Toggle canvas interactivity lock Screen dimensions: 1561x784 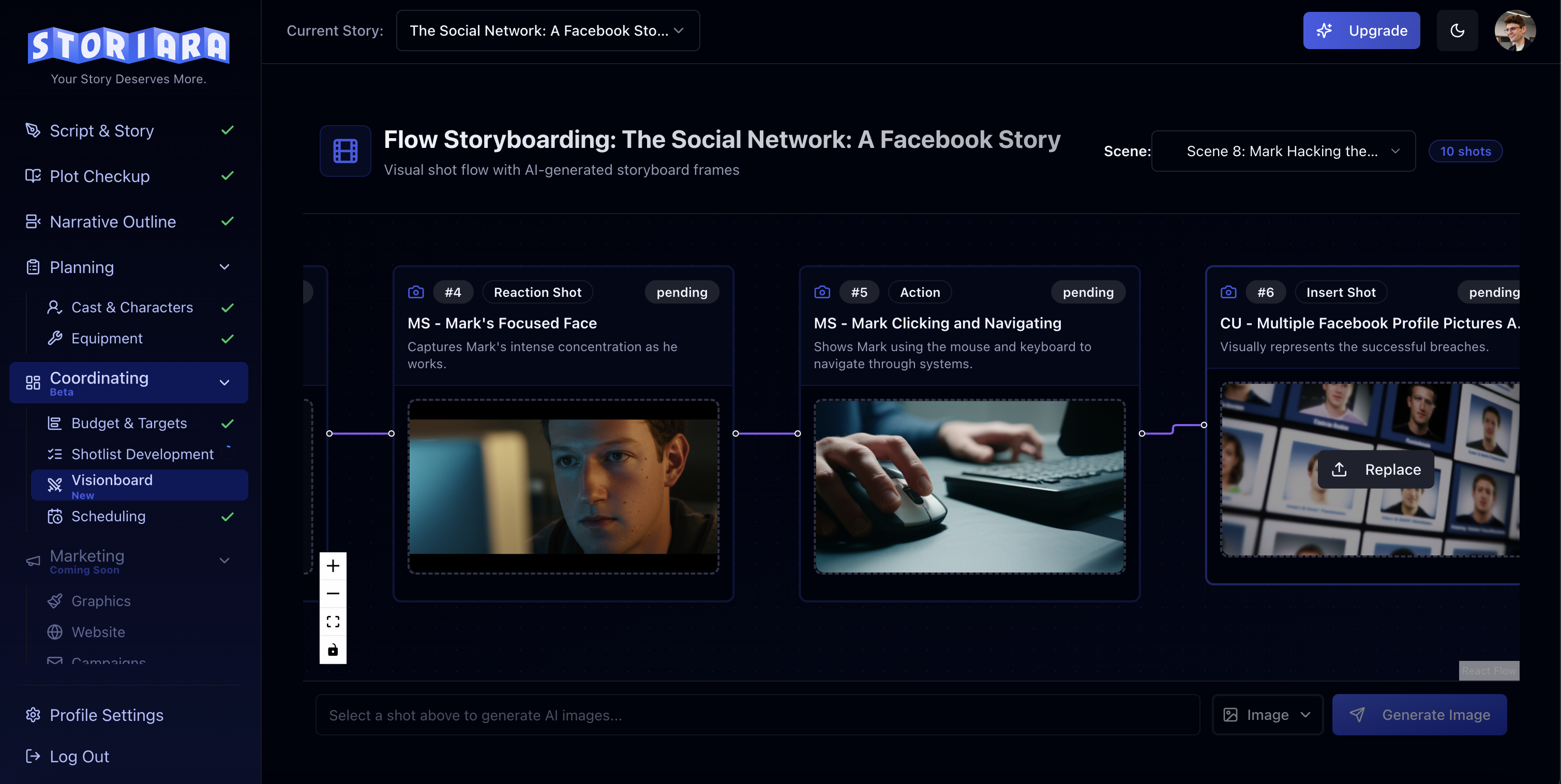pyautogui.click(x=333, y=650)
